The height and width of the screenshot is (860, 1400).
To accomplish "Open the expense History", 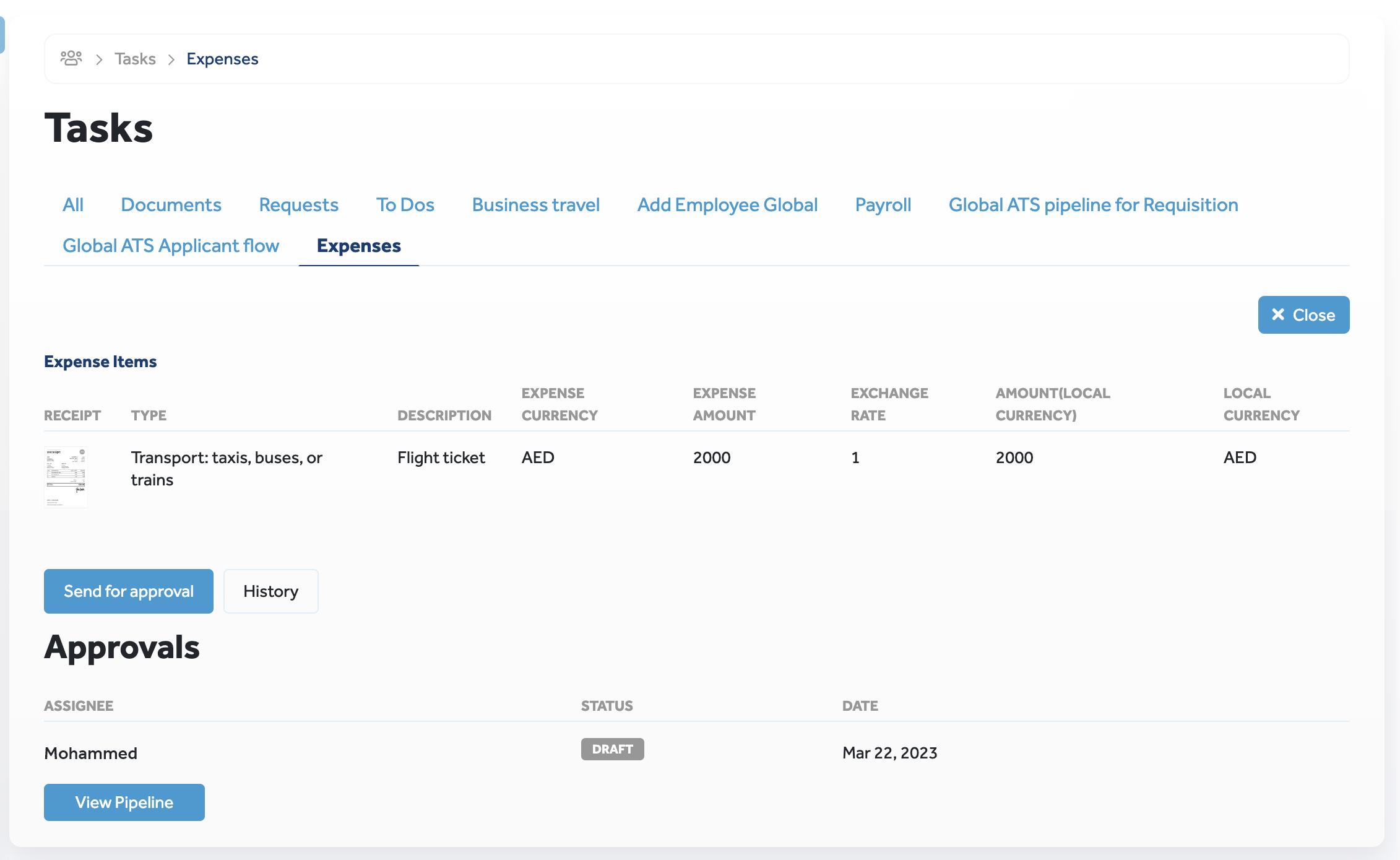I will [270, 591].
